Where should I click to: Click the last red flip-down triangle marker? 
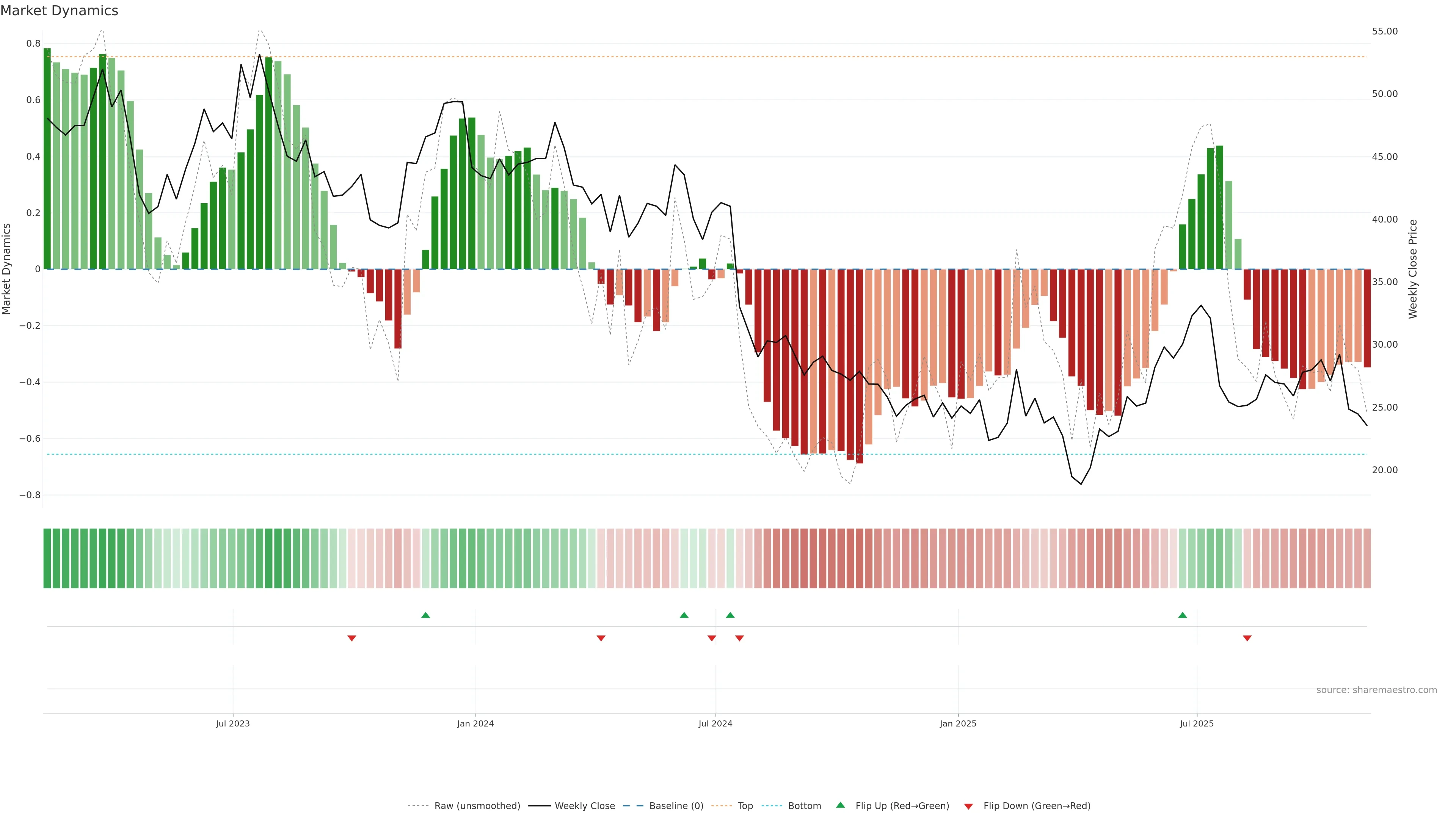click(1247, 638)
